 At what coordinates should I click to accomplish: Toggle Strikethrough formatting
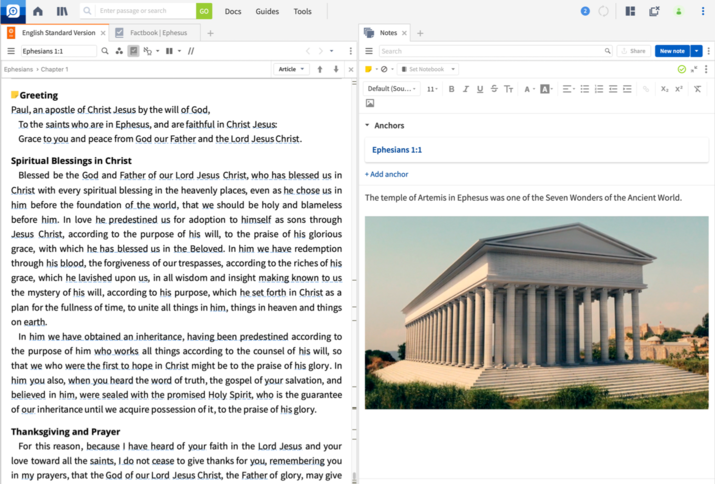pos(494,89)
